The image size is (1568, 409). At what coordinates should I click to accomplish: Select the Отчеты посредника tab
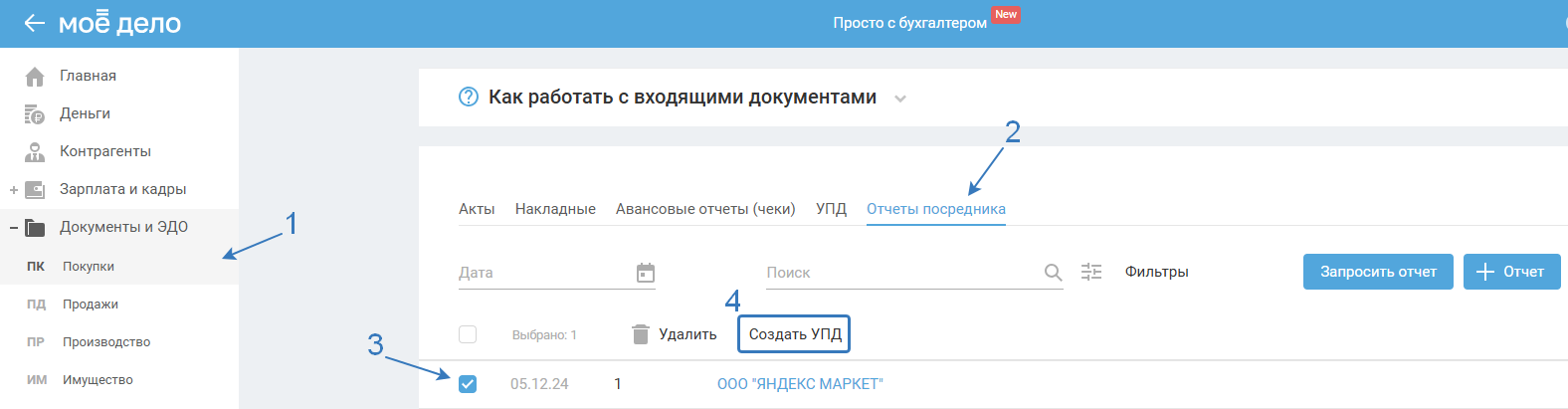[x=936, y=209]
